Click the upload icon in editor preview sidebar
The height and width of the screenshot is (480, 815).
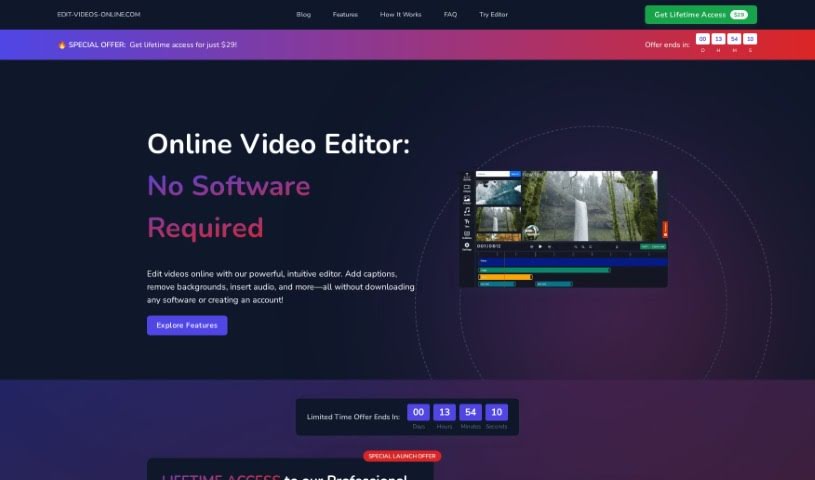click(467, 176)
